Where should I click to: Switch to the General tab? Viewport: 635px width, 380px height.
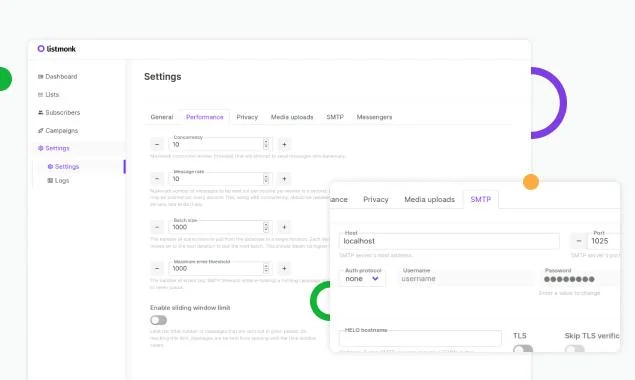[162, 117]
